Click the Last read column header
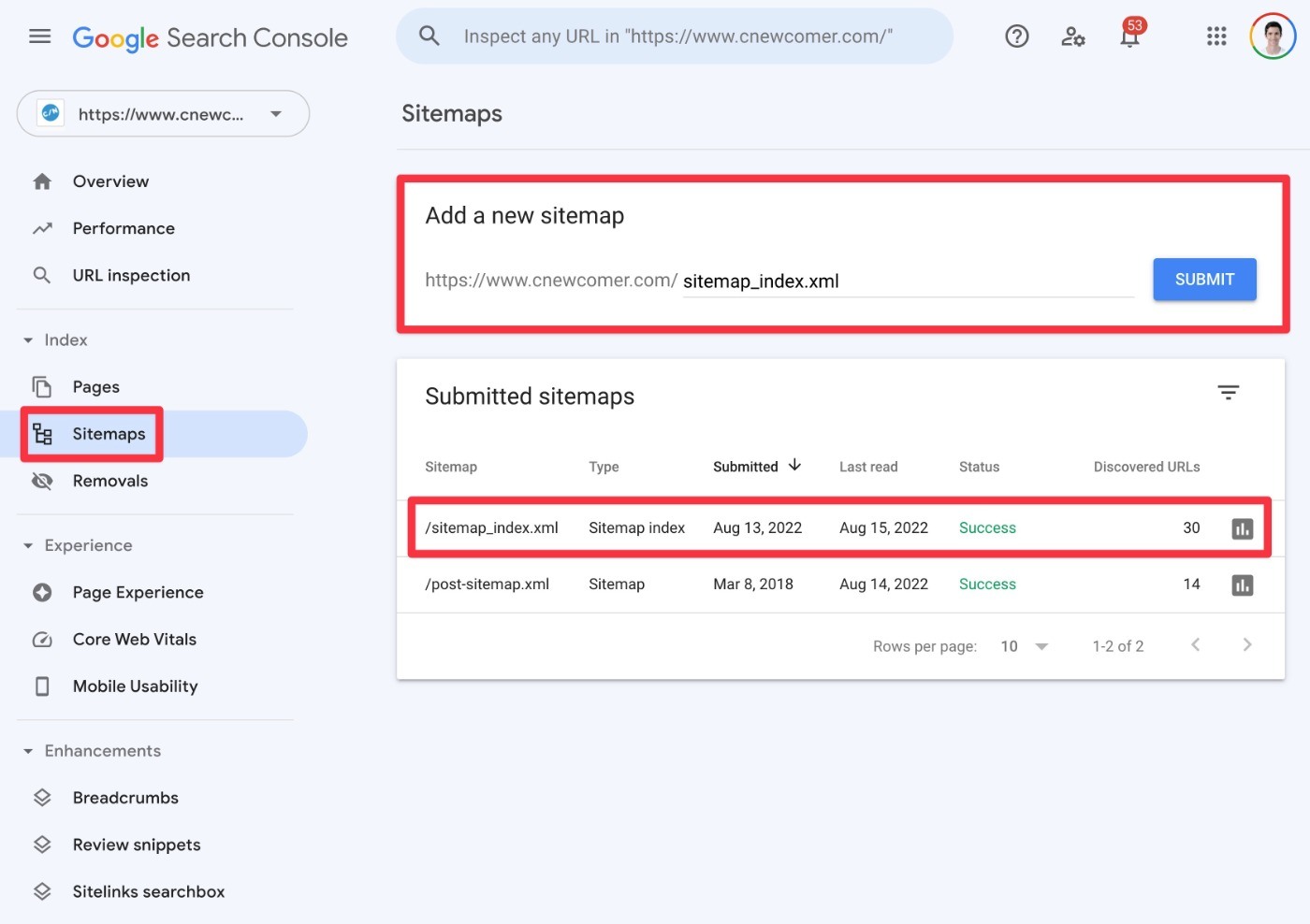1310x924 pixels. click(x=868, y=467)
